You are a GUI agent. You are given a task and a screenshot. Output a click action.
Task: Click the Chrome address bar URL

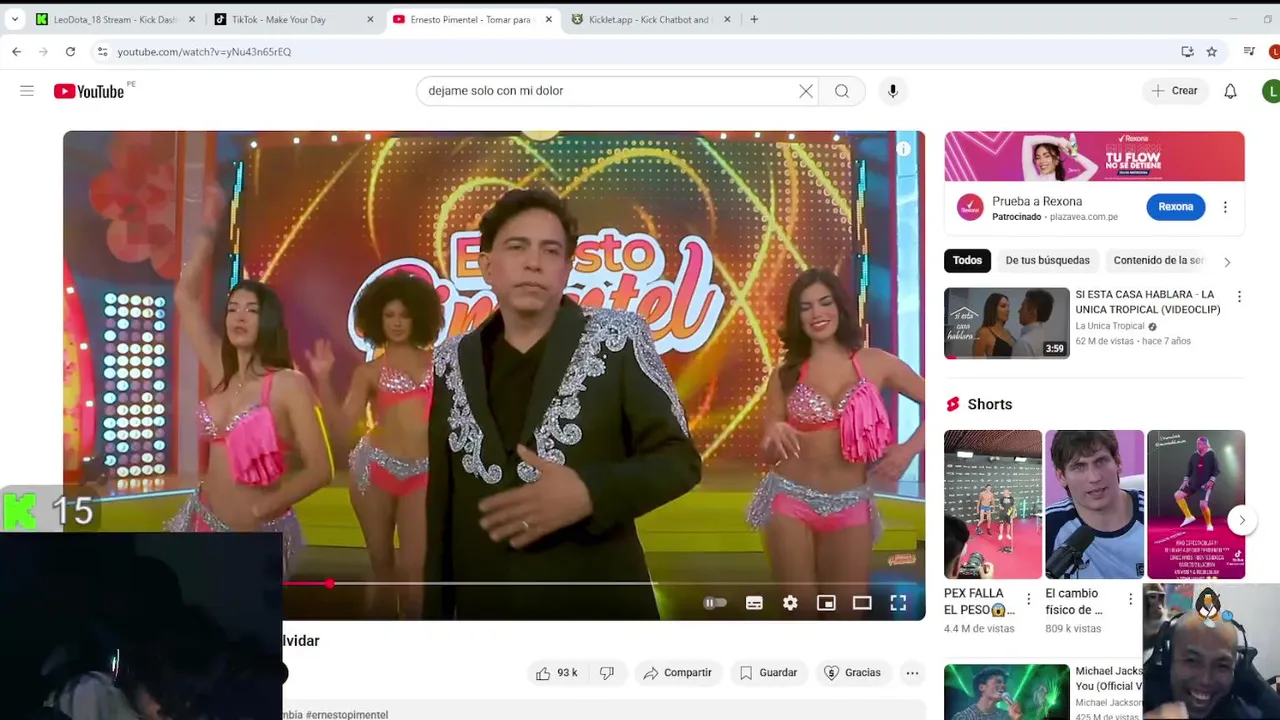click(x=204, y=51)
